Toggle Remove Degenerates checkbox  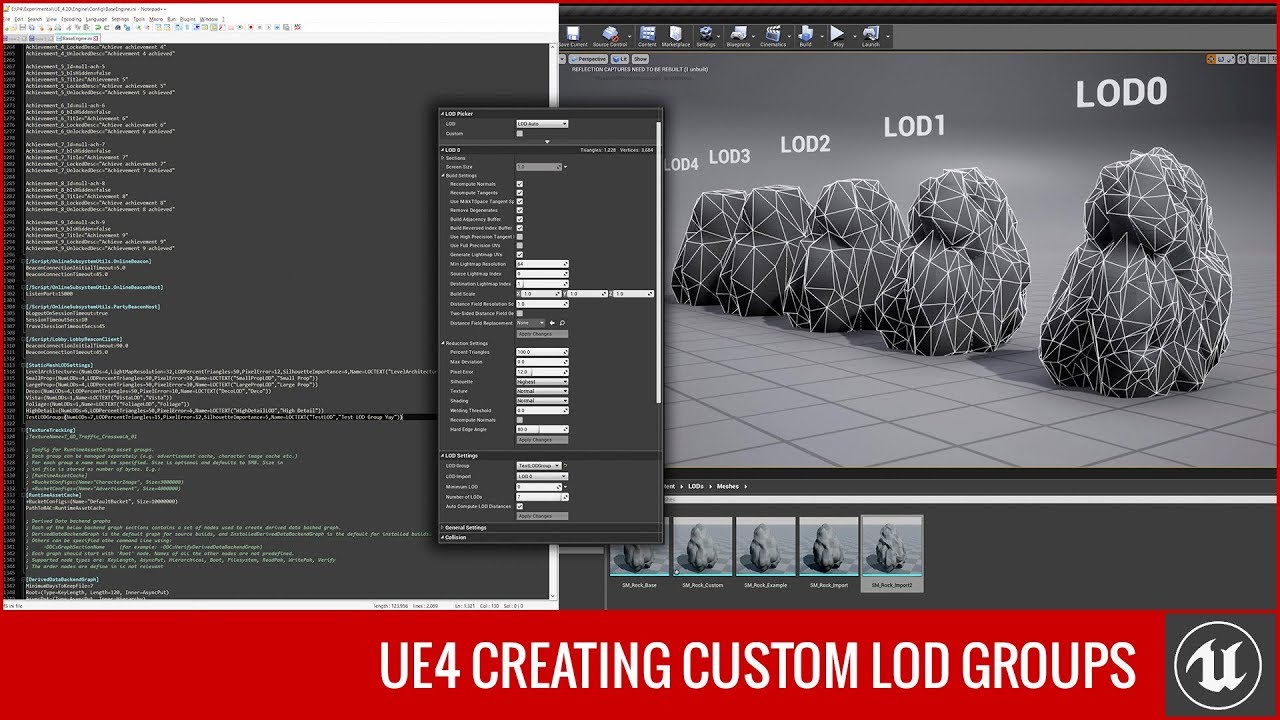(520, 211)
